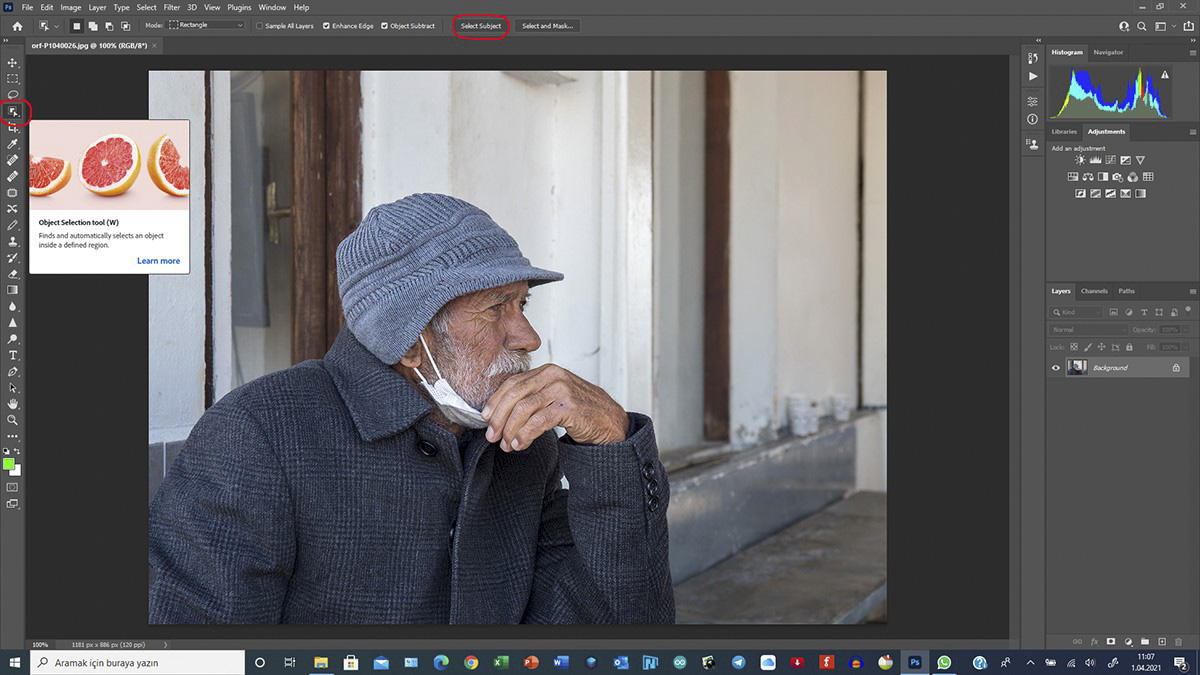The width and height of the screenshot is (1200, 675).
Task: Open the Windows Start menu
Action: [x=14, y=662]
